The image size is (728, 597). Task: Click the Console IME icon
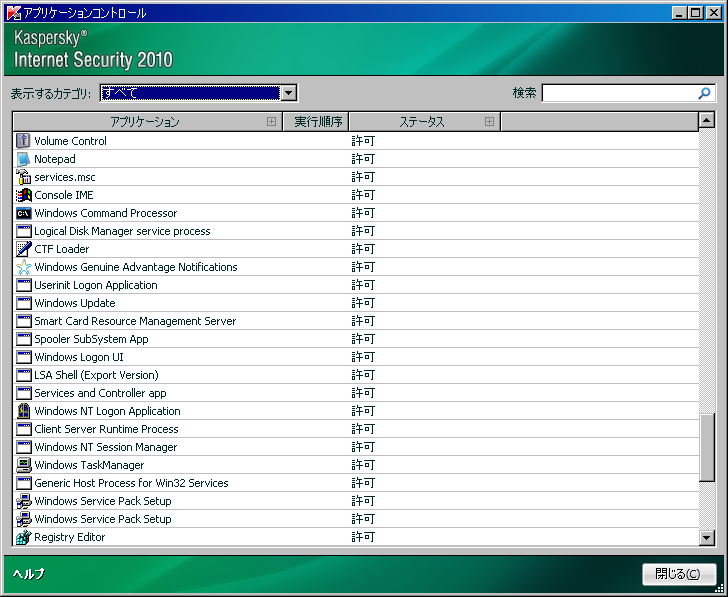tap(23, 195)
